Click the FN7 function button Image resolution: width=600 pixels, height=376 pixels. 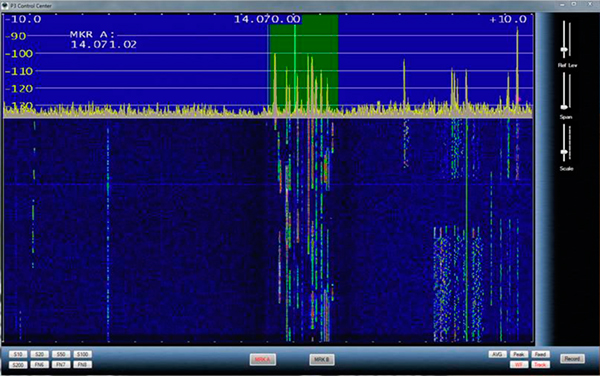point(60,365)
